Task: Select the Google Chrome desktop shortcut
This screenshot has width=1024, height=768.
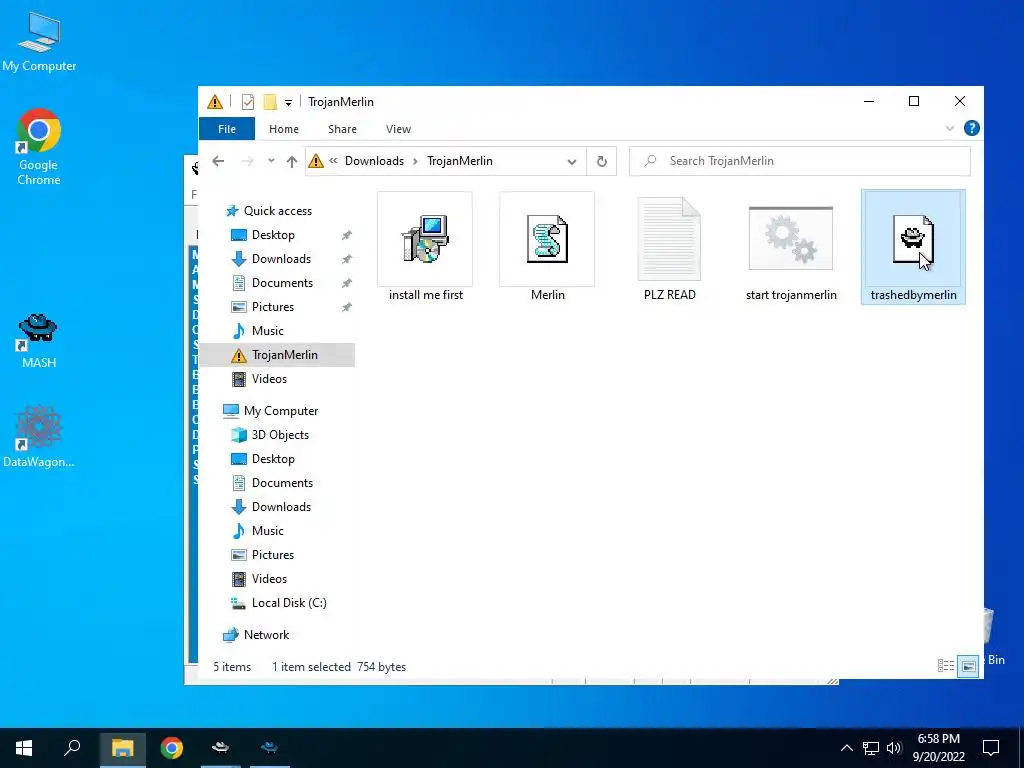Action: pos(39,147)
